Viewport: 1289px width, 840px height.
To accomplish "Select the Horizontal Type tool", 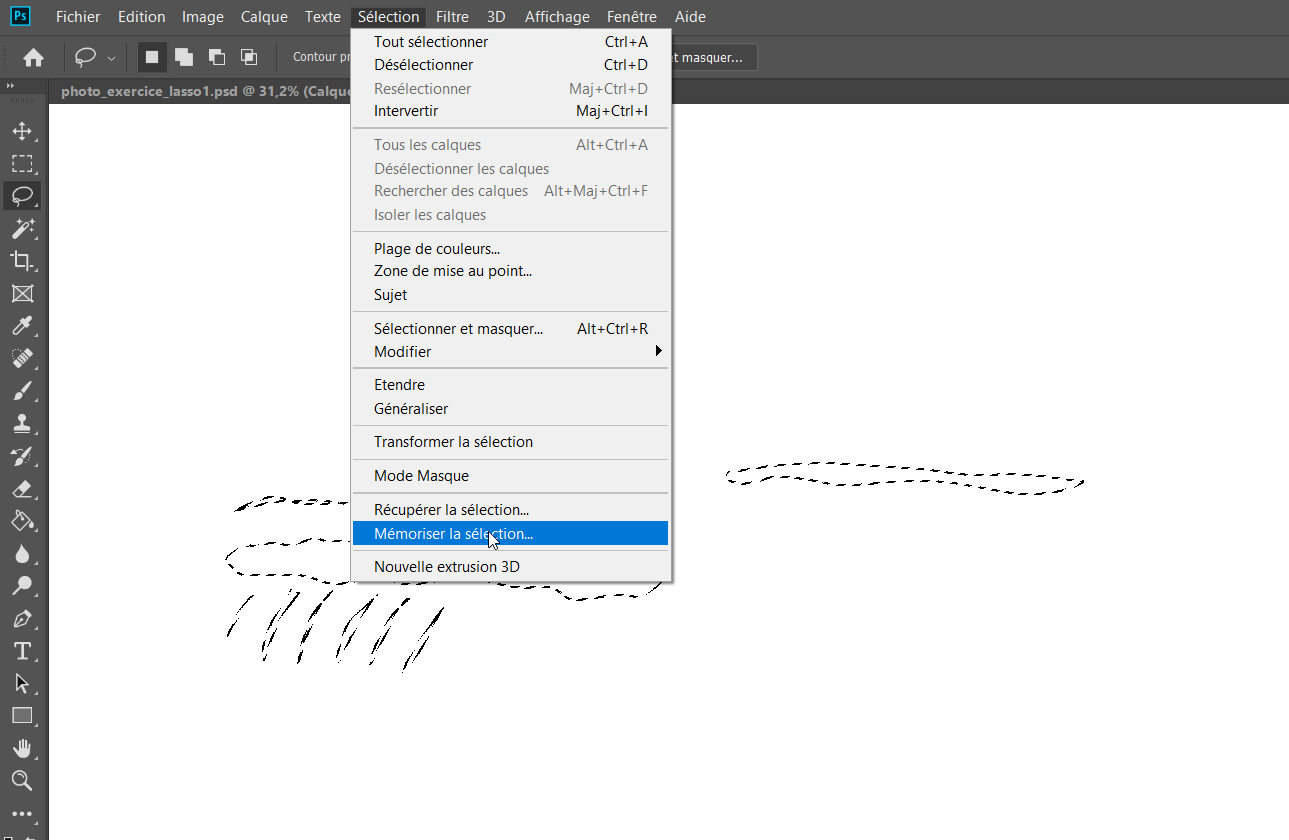I will 22,651.
